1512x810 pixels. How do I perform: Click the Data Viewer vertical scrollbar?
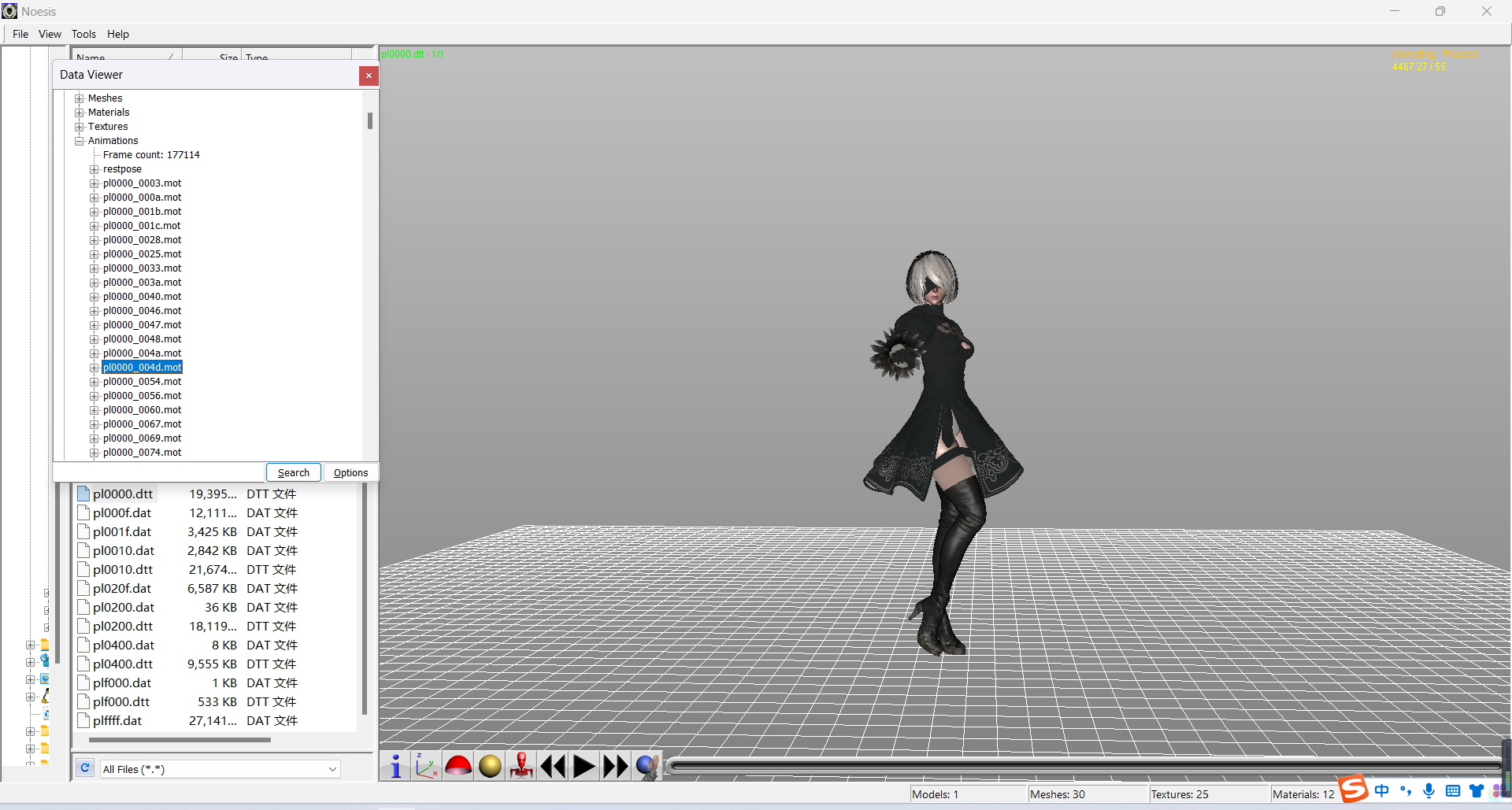pos(369,120)
